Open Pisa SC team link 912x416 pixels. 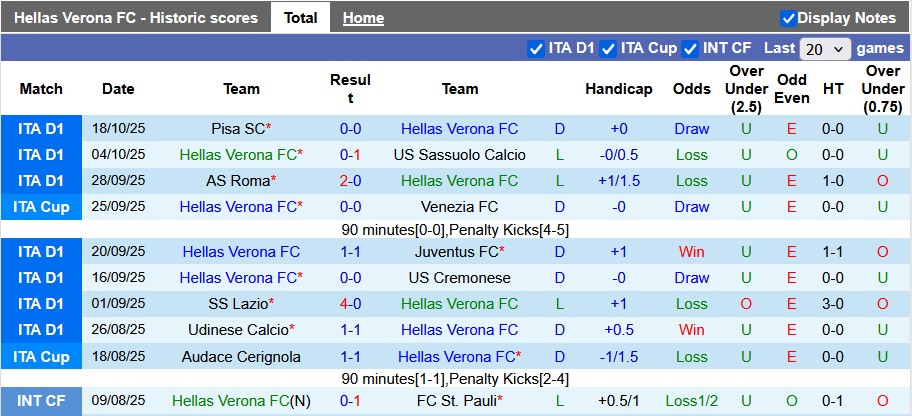tap(238, 129)
